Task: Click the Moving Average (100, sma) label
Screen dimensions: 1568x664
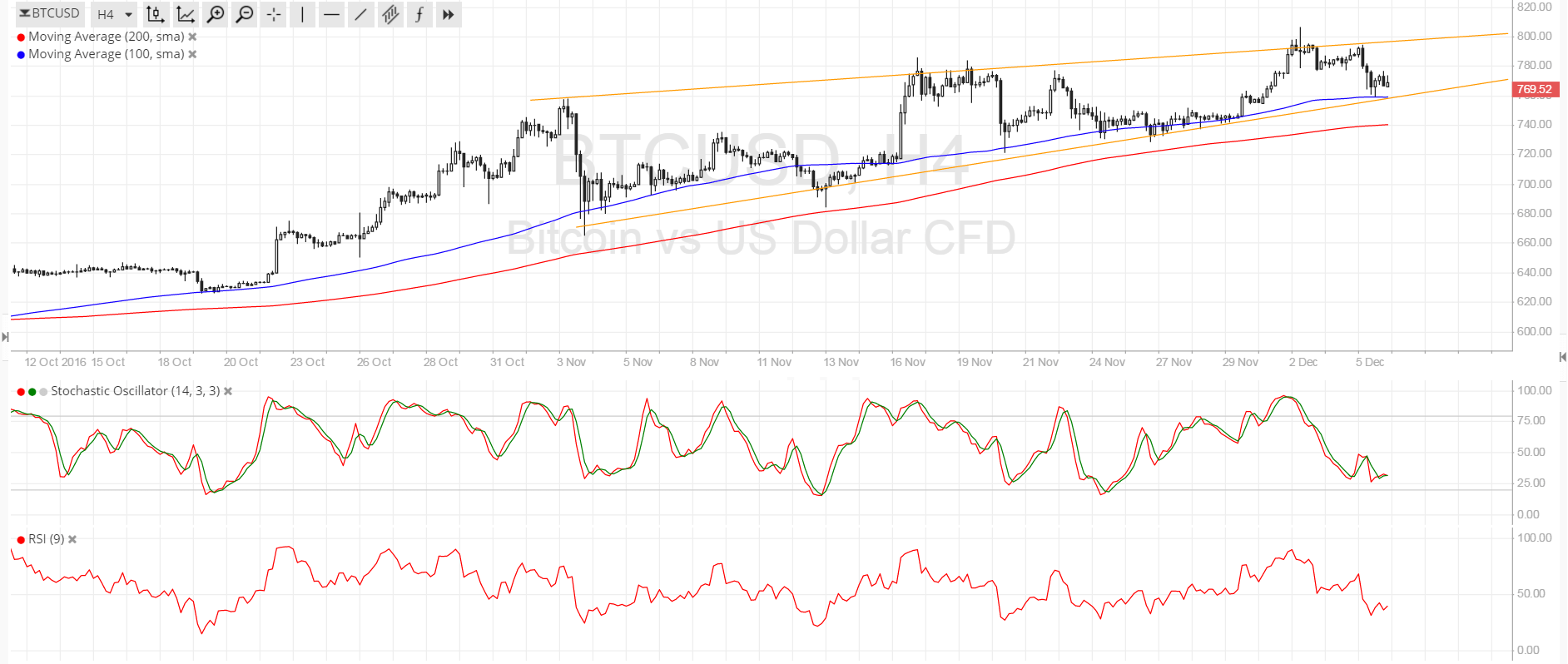Action: pos(107,54)
